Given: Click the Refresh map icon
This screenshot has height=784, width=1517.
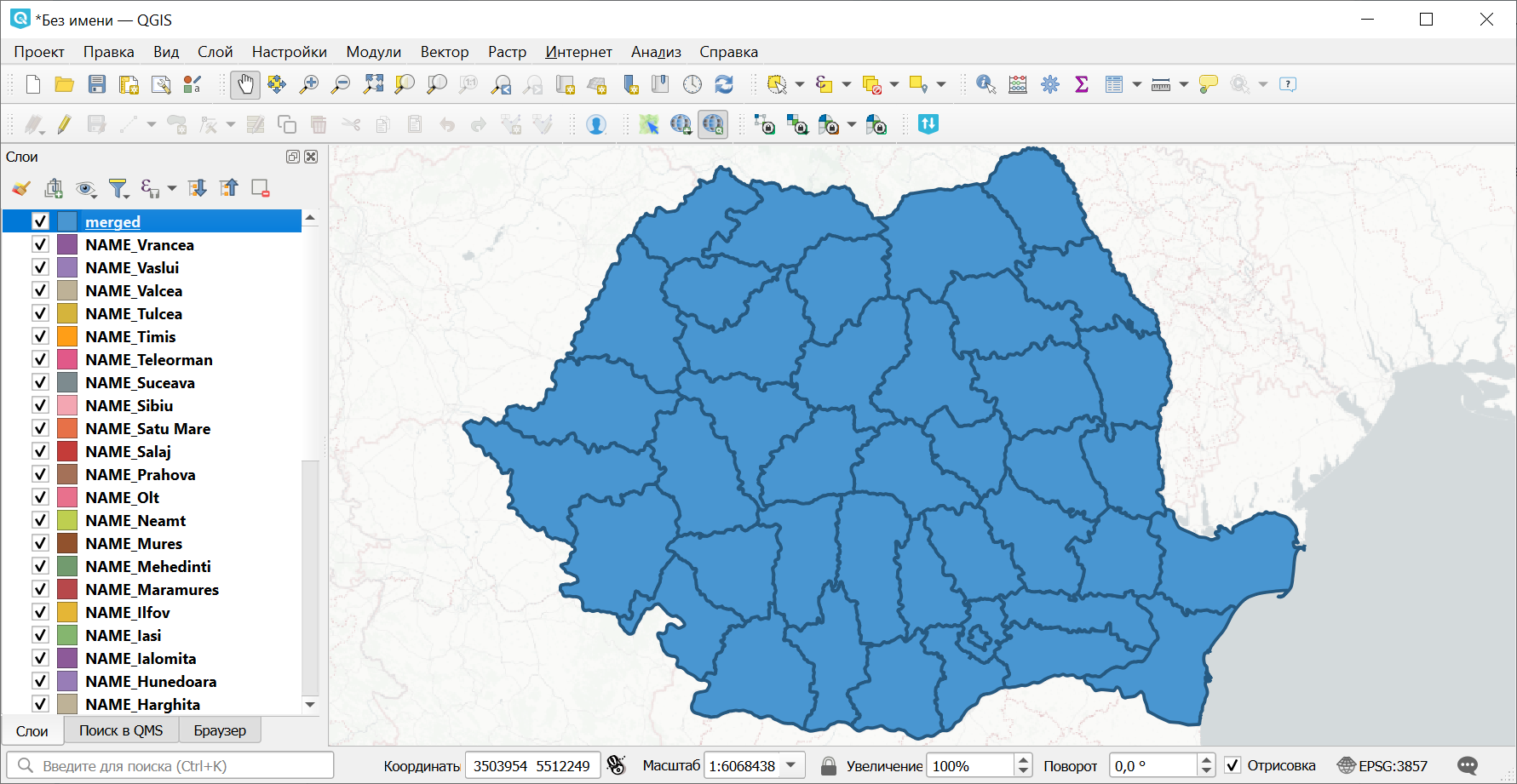Looking at the screenshot, I should click(x=724, y=84).
